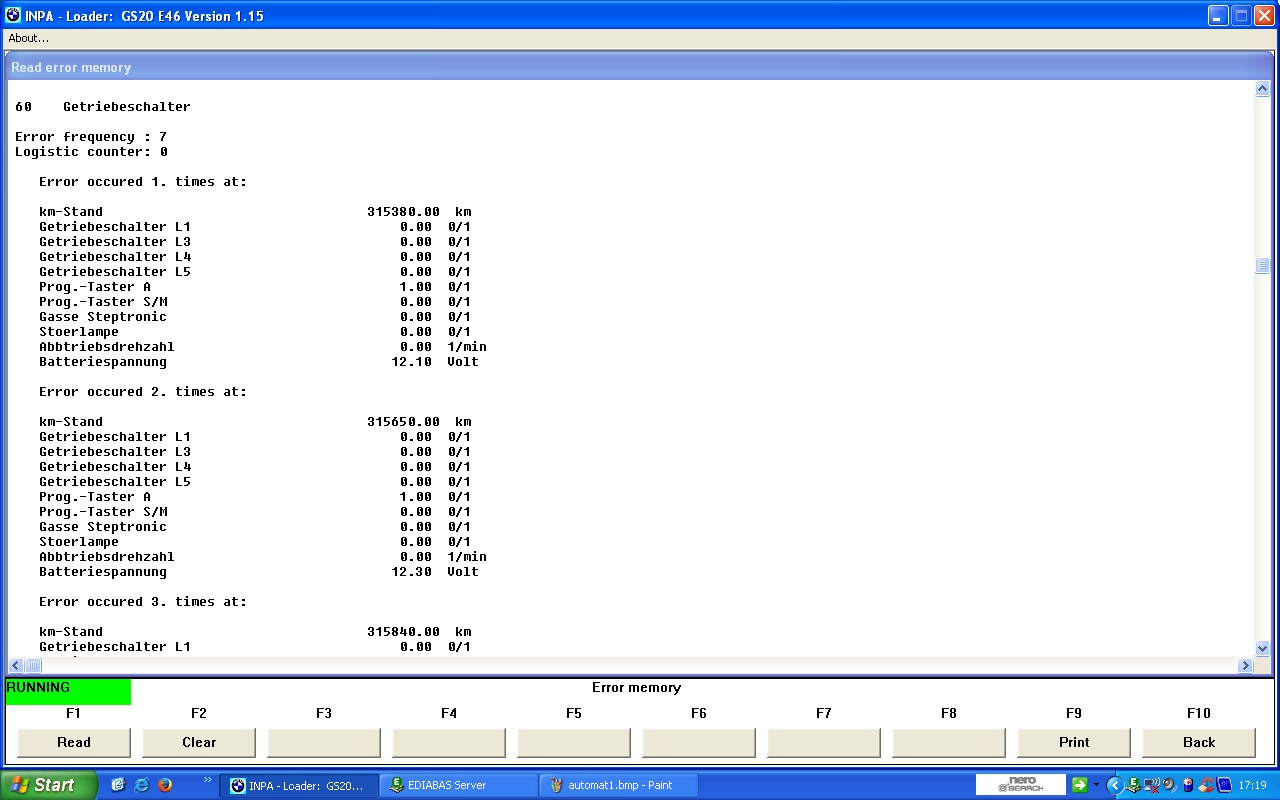The image size is (1280, 800).
Task: Open the CCleaner tray icon
Action: [1205, 785]
